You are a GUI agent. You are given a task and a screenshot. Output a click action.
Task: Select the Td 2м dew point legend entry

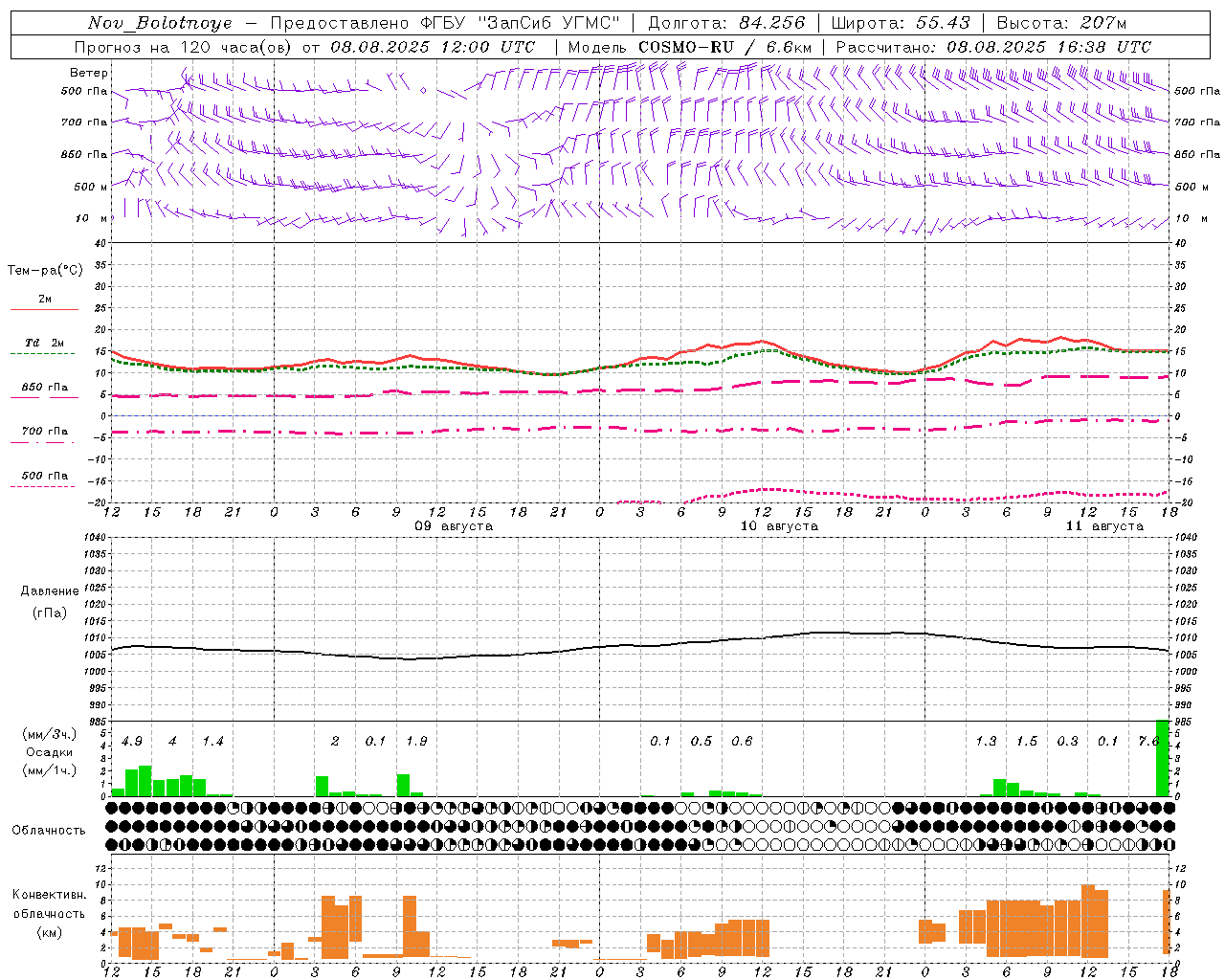pyautogui.click(x=44, y=343)
